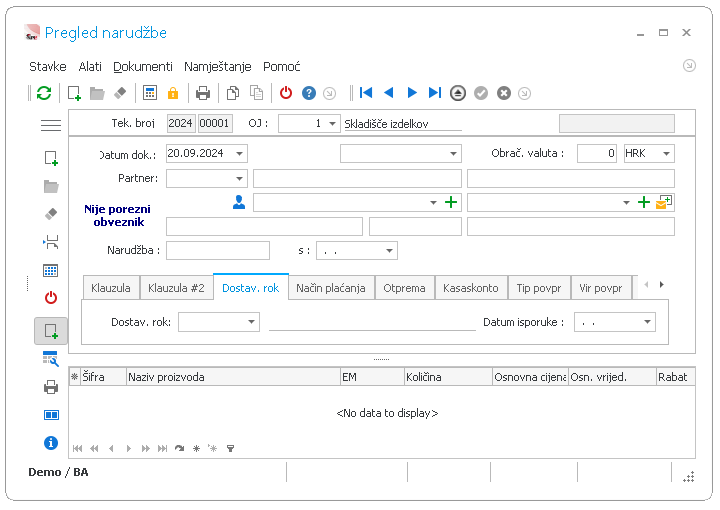
Task: Open sidebar search table icon
Action: coord(51,359)
